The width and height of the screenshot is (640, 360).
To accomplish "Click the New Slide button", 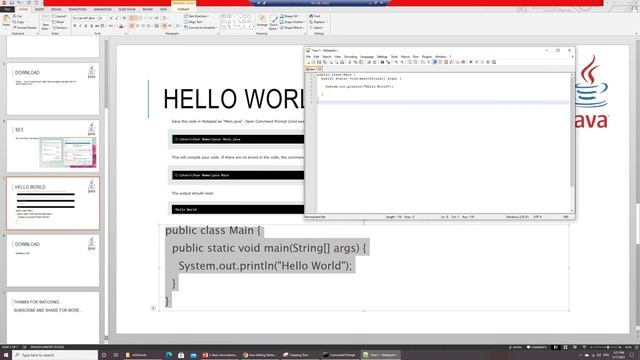I will click(x=45, y=22).
